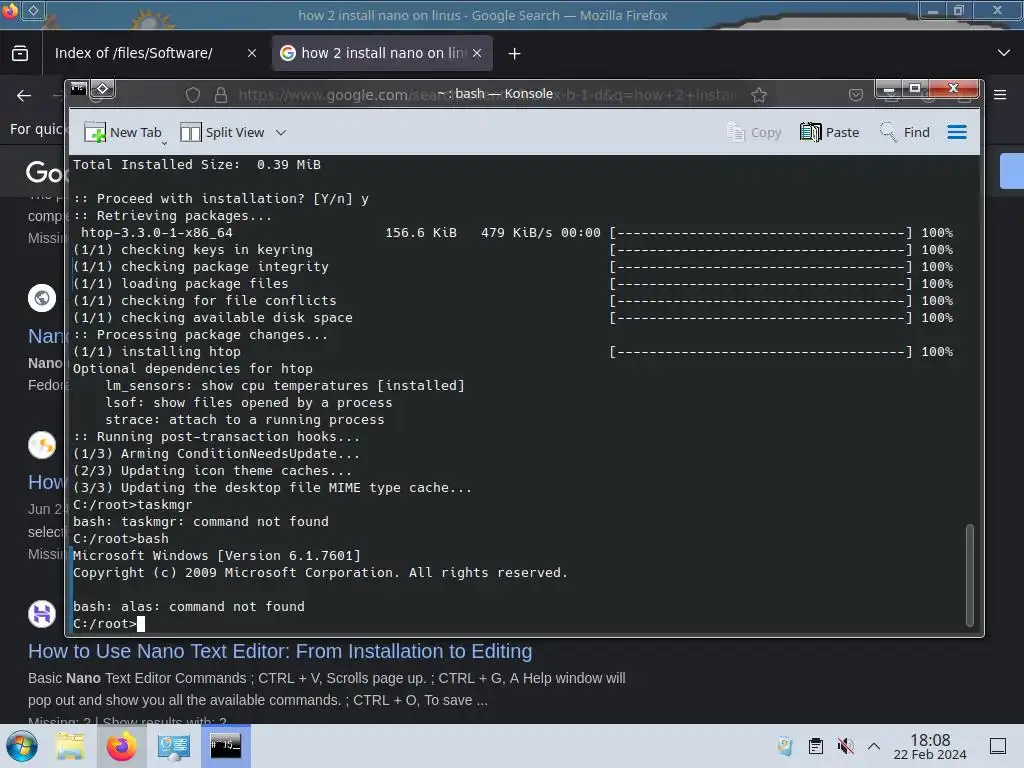Open the file manager from the taskbar

click(70, 746)
